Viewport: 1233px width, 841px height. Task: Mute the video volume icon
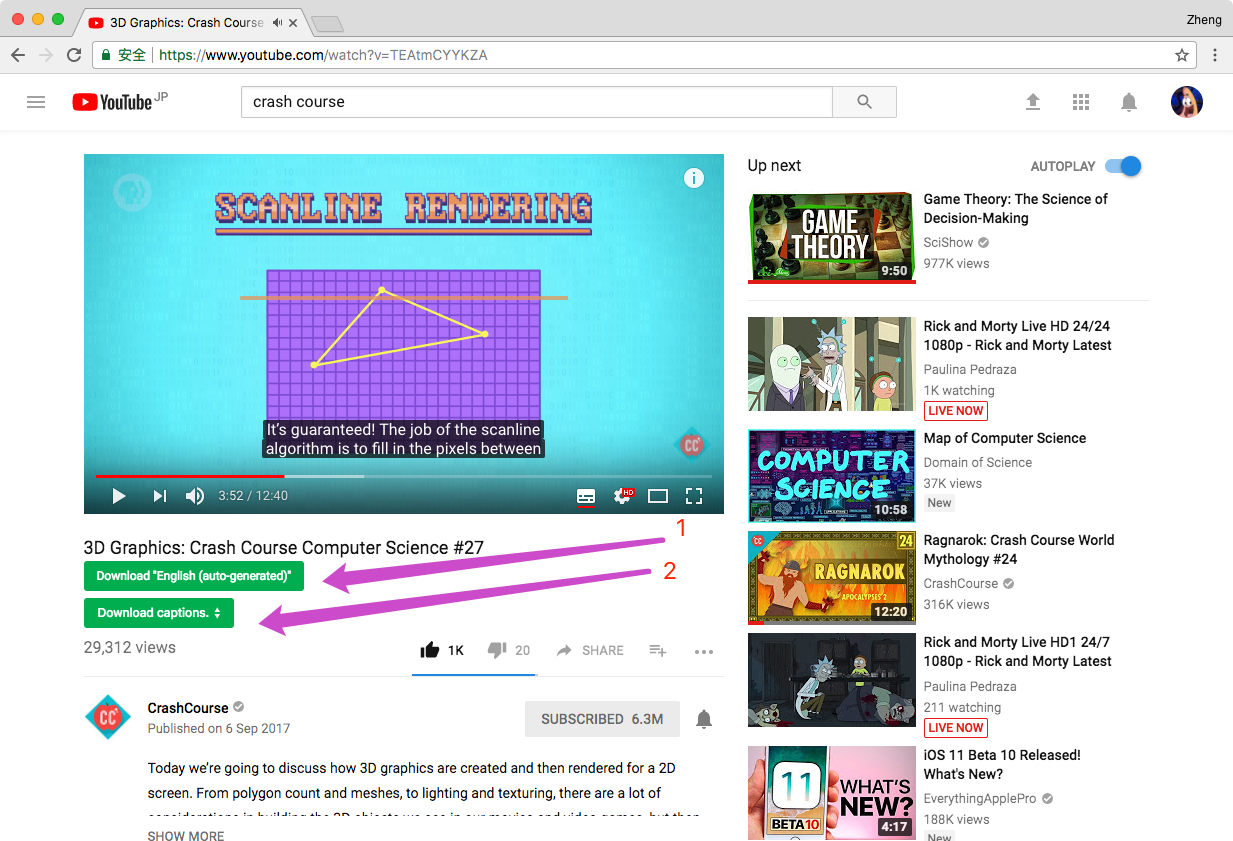pyautogui.click(x=195, y=496)
